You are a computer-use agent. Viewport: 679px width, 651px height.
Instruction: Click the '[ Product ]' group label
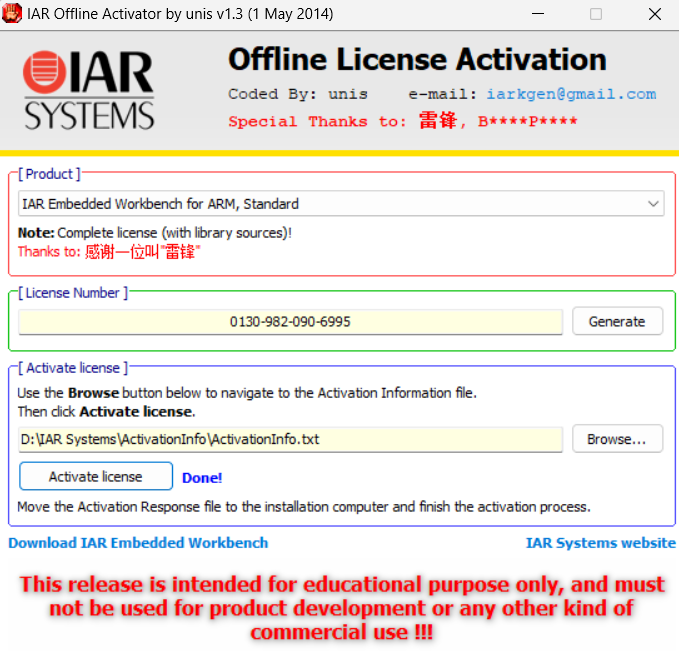[49, 174]
